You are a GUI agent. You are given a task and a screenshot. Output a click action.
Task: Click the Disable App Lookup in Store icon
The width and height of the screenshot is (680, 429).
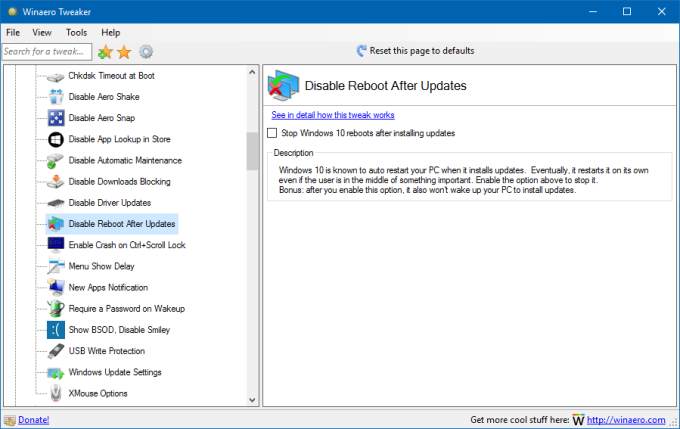pos(56,139)
